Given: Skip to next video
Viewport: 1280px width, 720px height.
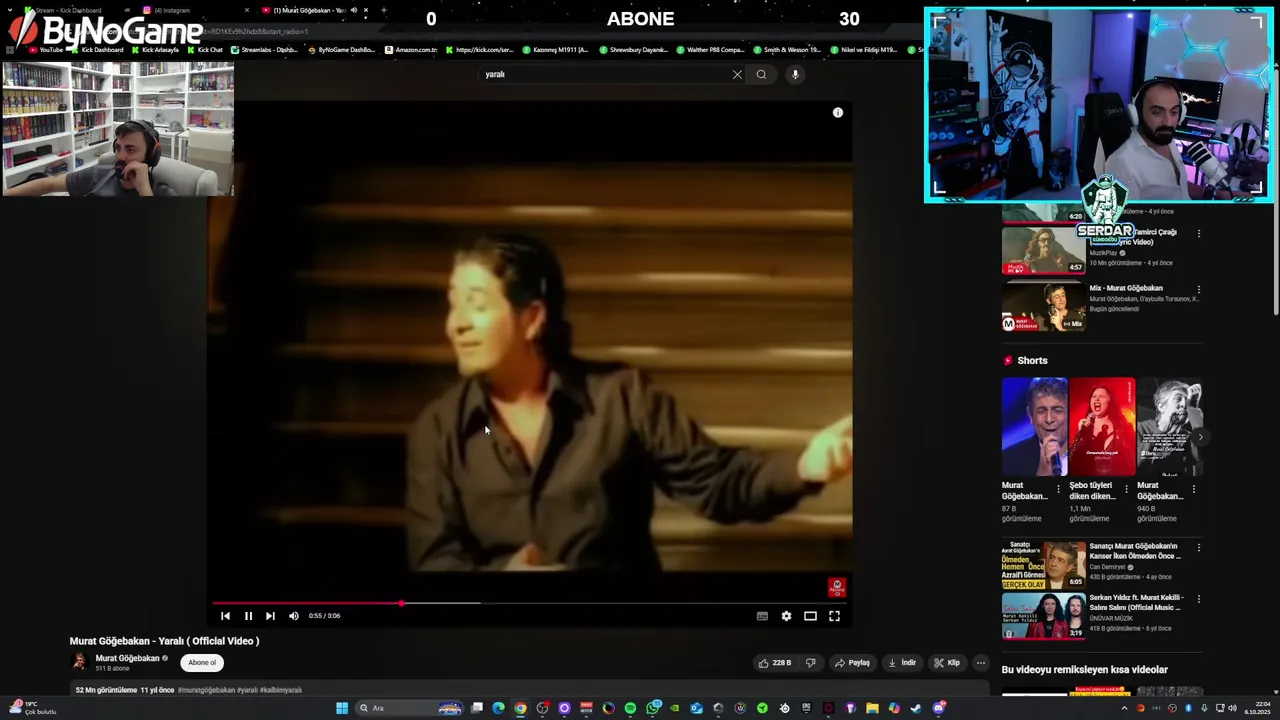Looking at the screenshot, I should pyautogui.click(x=270, y=616).
